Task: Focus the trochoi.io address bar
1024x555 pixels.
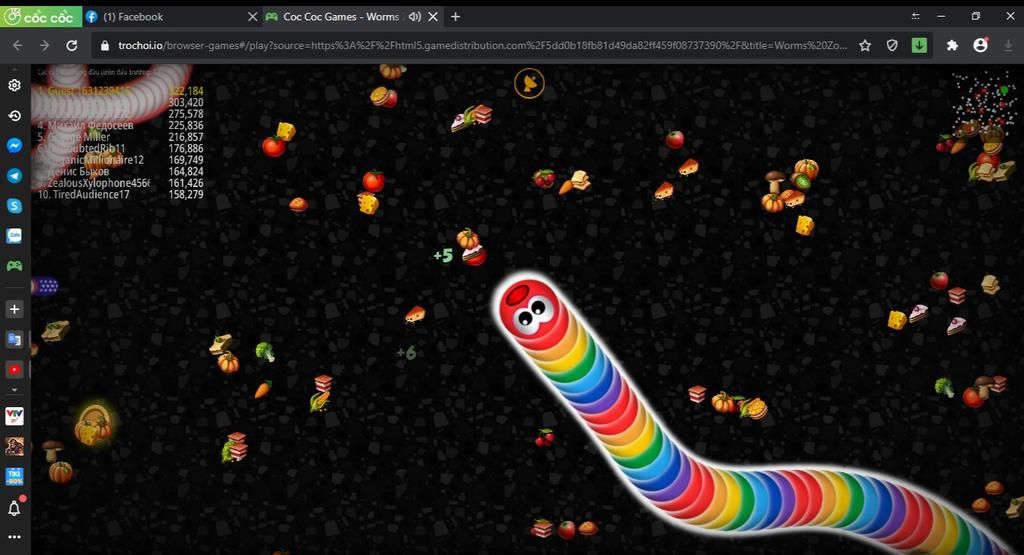Action: (x=482, y=45)
